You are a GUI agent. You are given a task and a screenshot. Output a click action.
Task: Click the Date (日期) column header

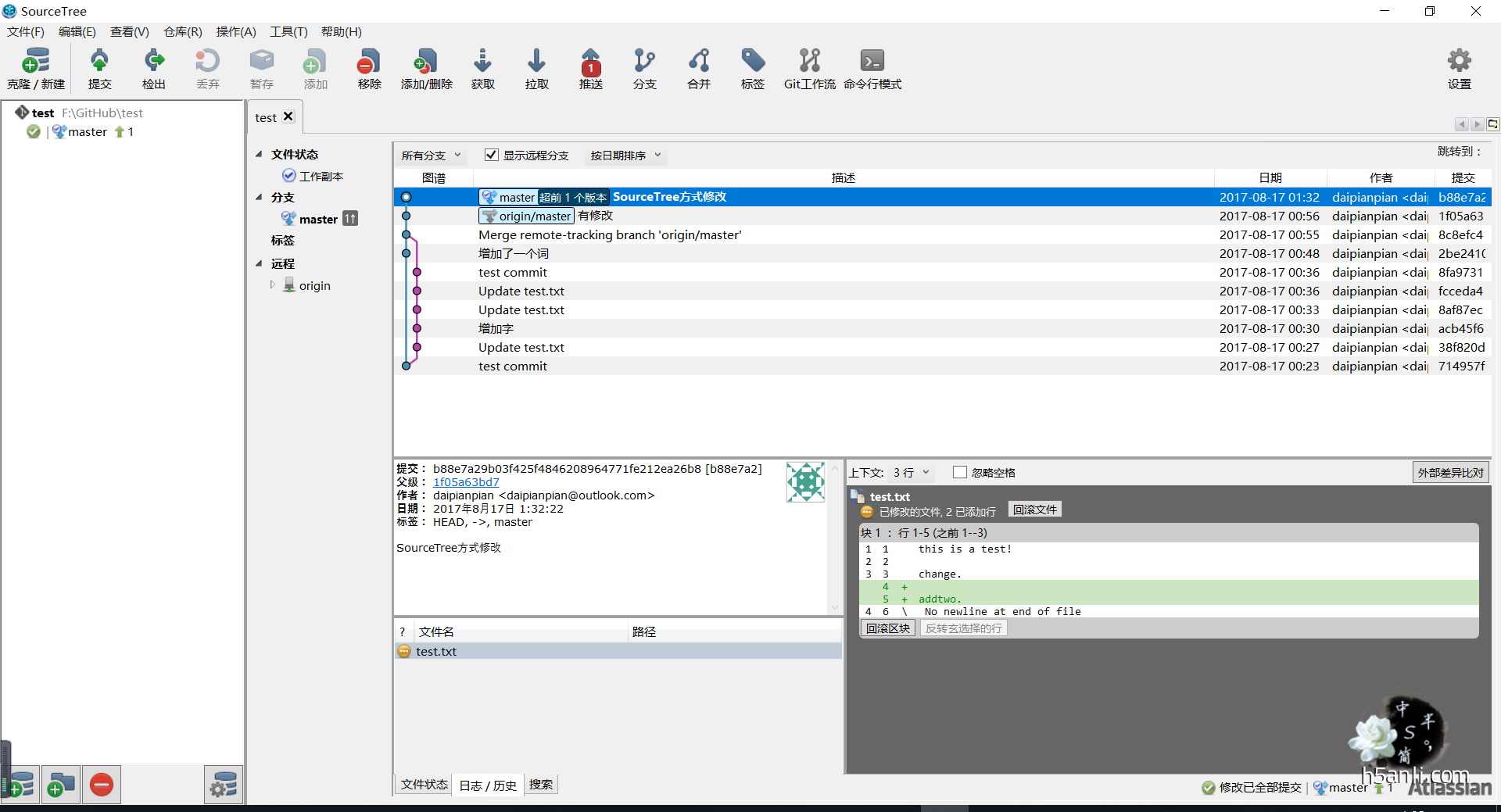pyautogui.click(x=1270, y=177)
